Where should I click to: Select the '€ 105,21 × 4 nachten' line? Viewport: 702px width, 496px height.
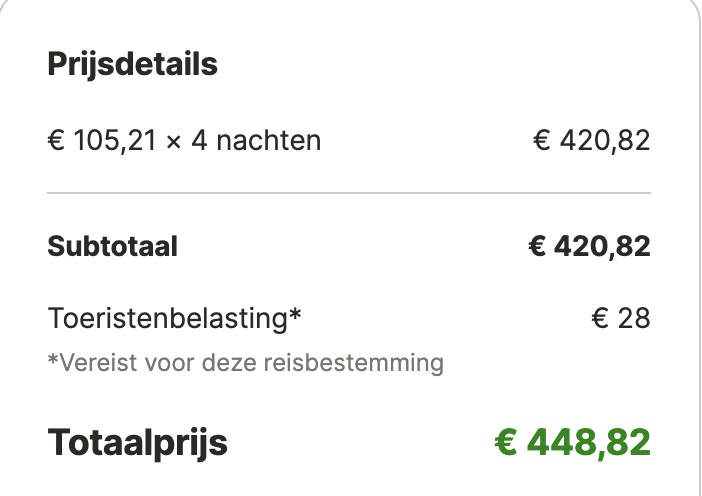click(184, 141)
